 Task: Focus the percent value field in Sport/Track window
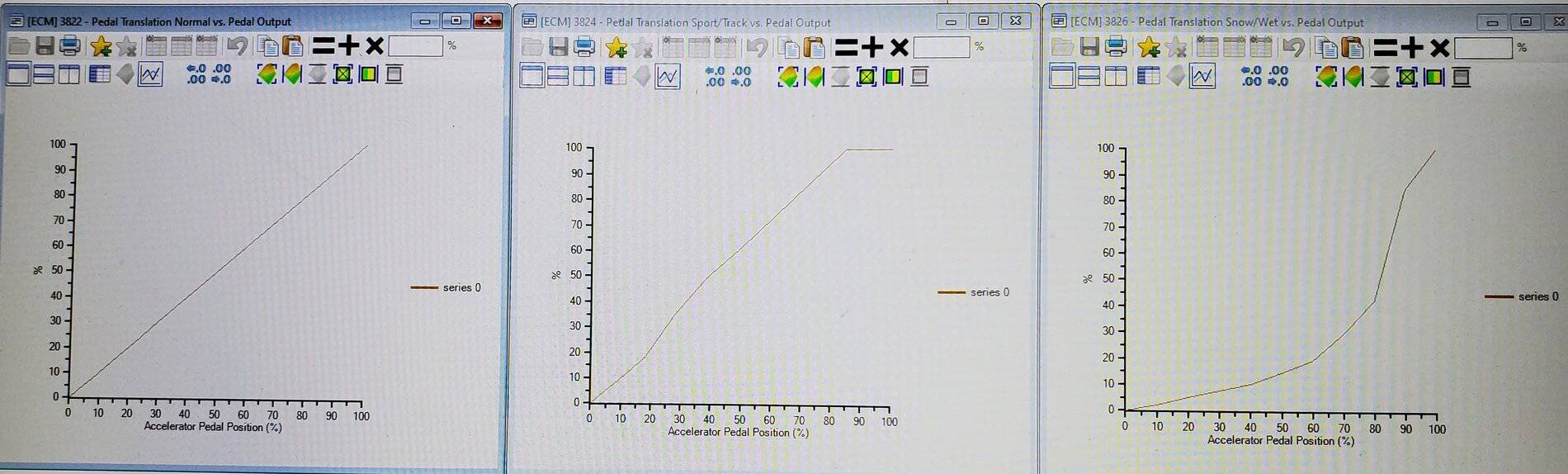click(x=942, y=48)
